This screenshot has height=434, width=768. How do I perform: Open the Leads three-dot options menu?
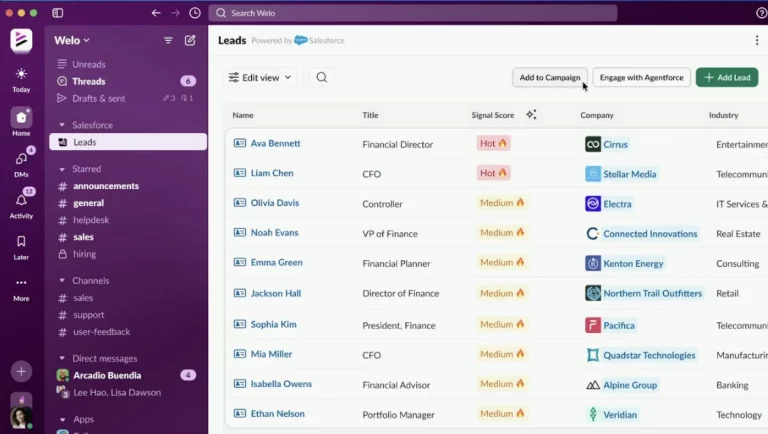point(756,40)
